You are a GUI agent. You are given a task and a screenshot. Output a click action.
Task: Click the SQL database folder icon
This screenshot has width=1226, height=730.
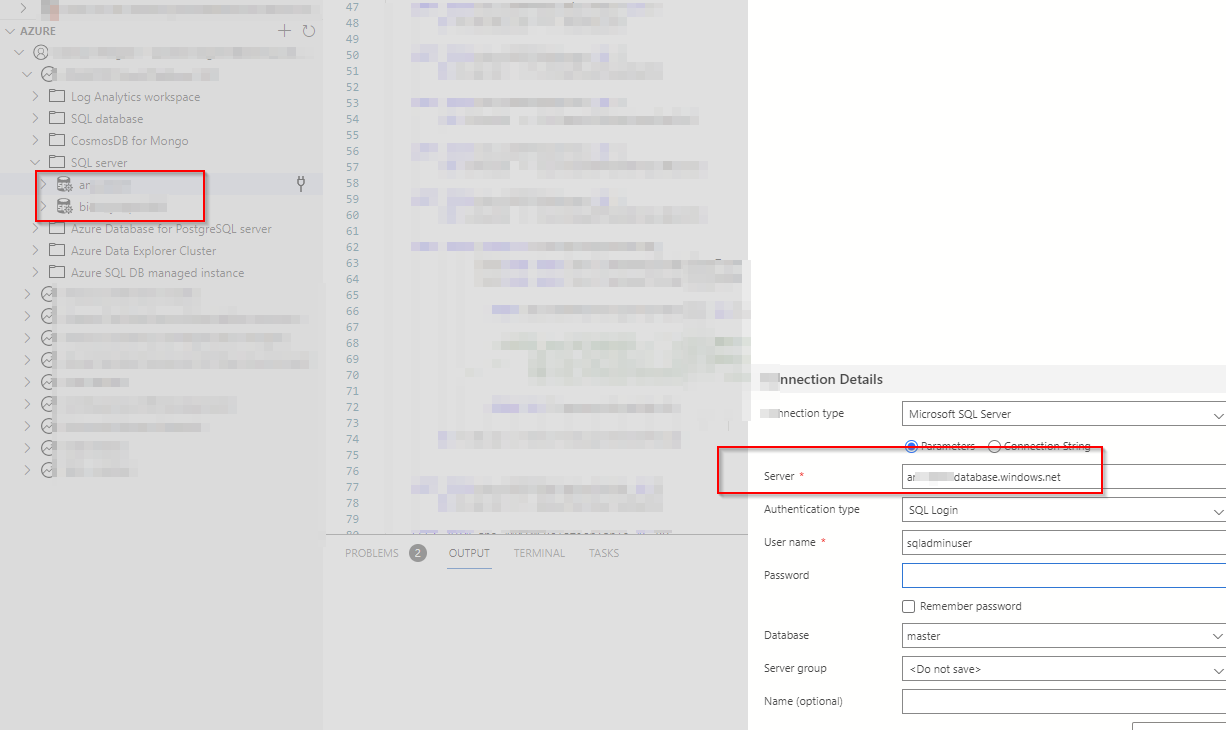click(x=55, y=118)
